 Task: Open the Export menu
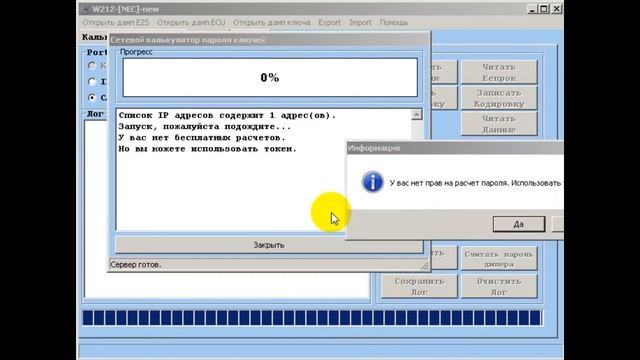pos(329,22)
